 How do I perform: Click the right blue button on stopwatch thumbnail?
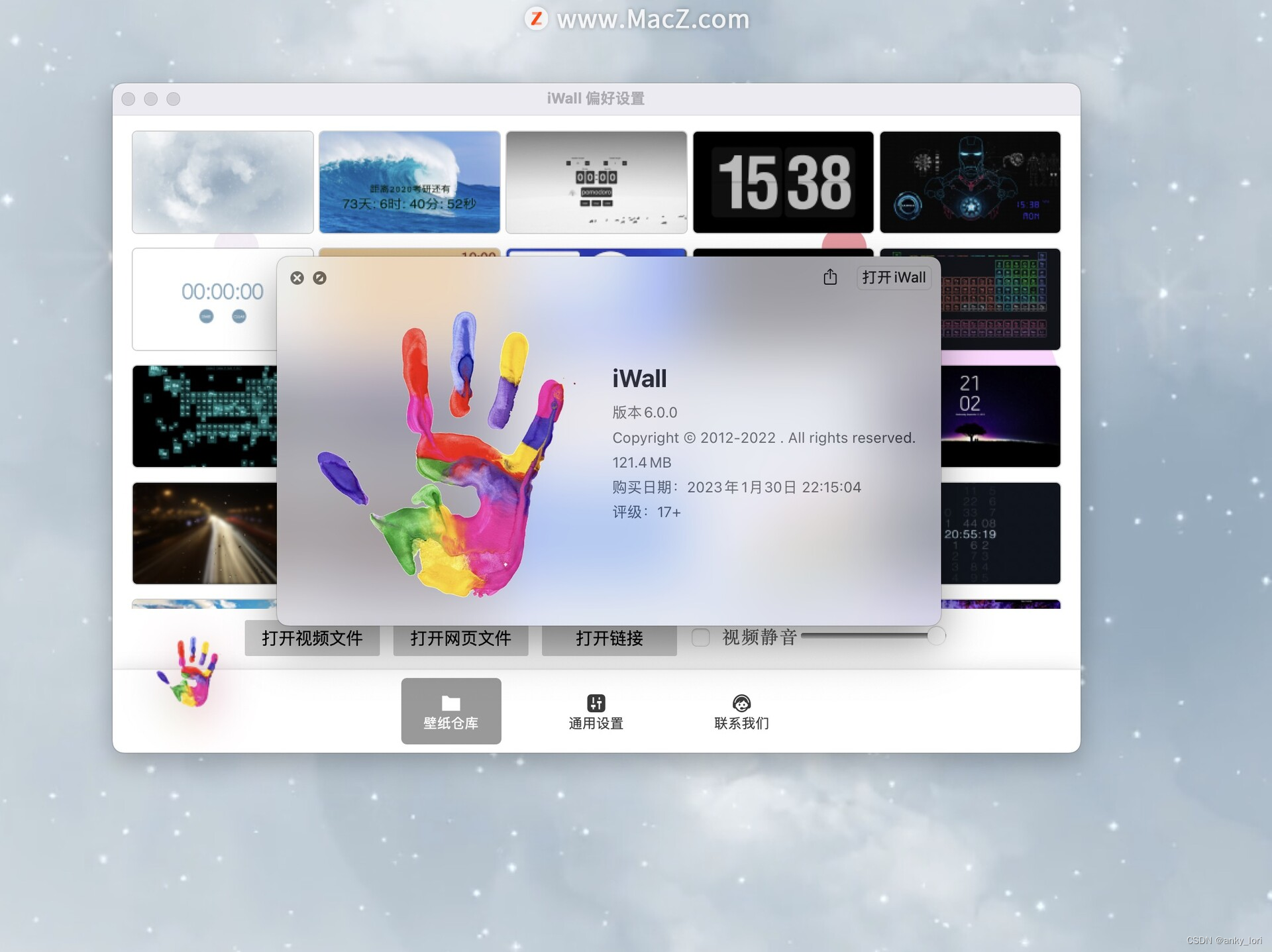(239, 317)
